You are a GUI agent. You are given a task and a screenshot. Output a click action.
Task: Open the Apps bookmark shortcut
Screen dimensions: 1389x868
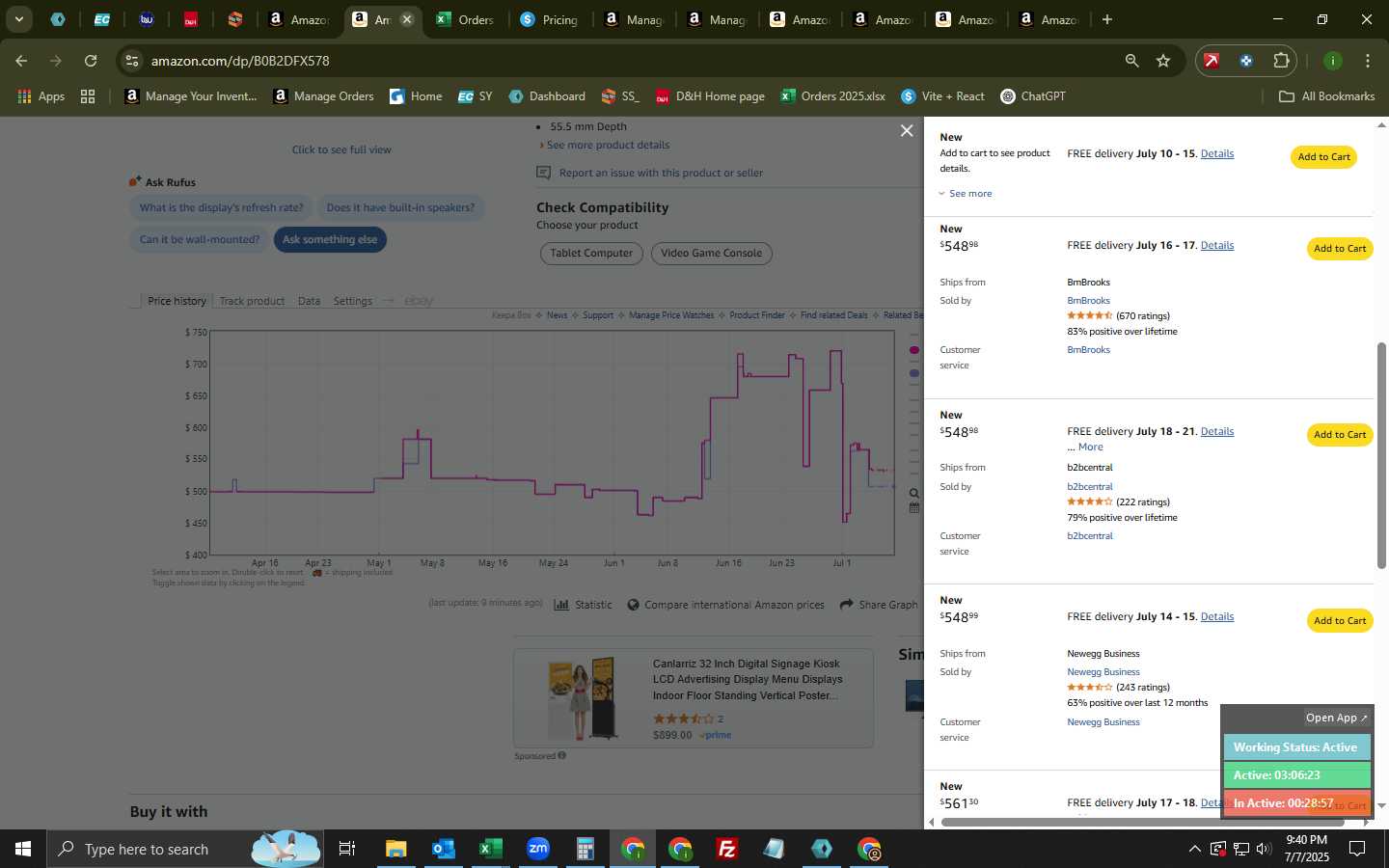coord(41,96)
